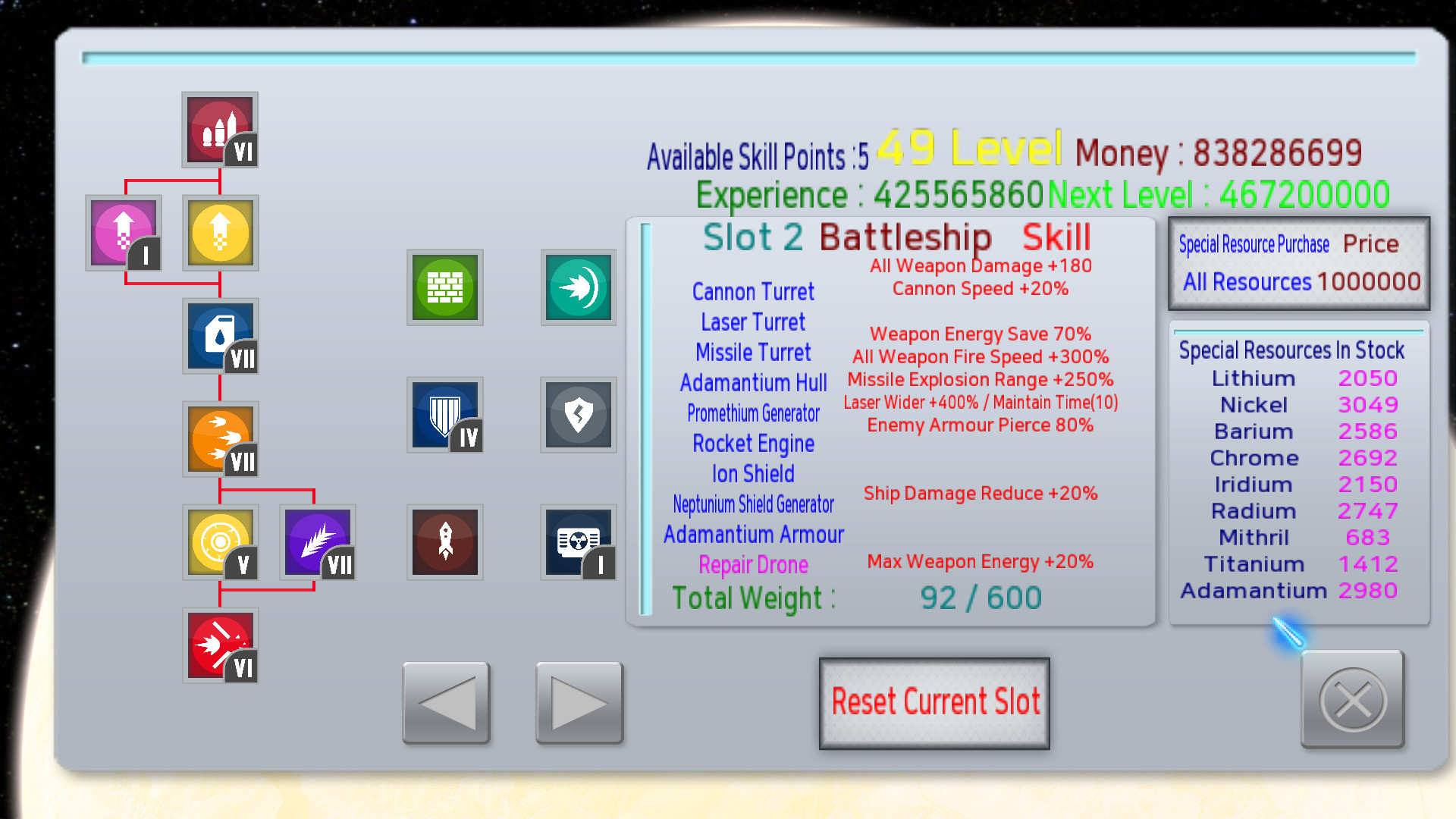
Task: Click the red armour pierce skill icon
Action: tap(220, 645)
